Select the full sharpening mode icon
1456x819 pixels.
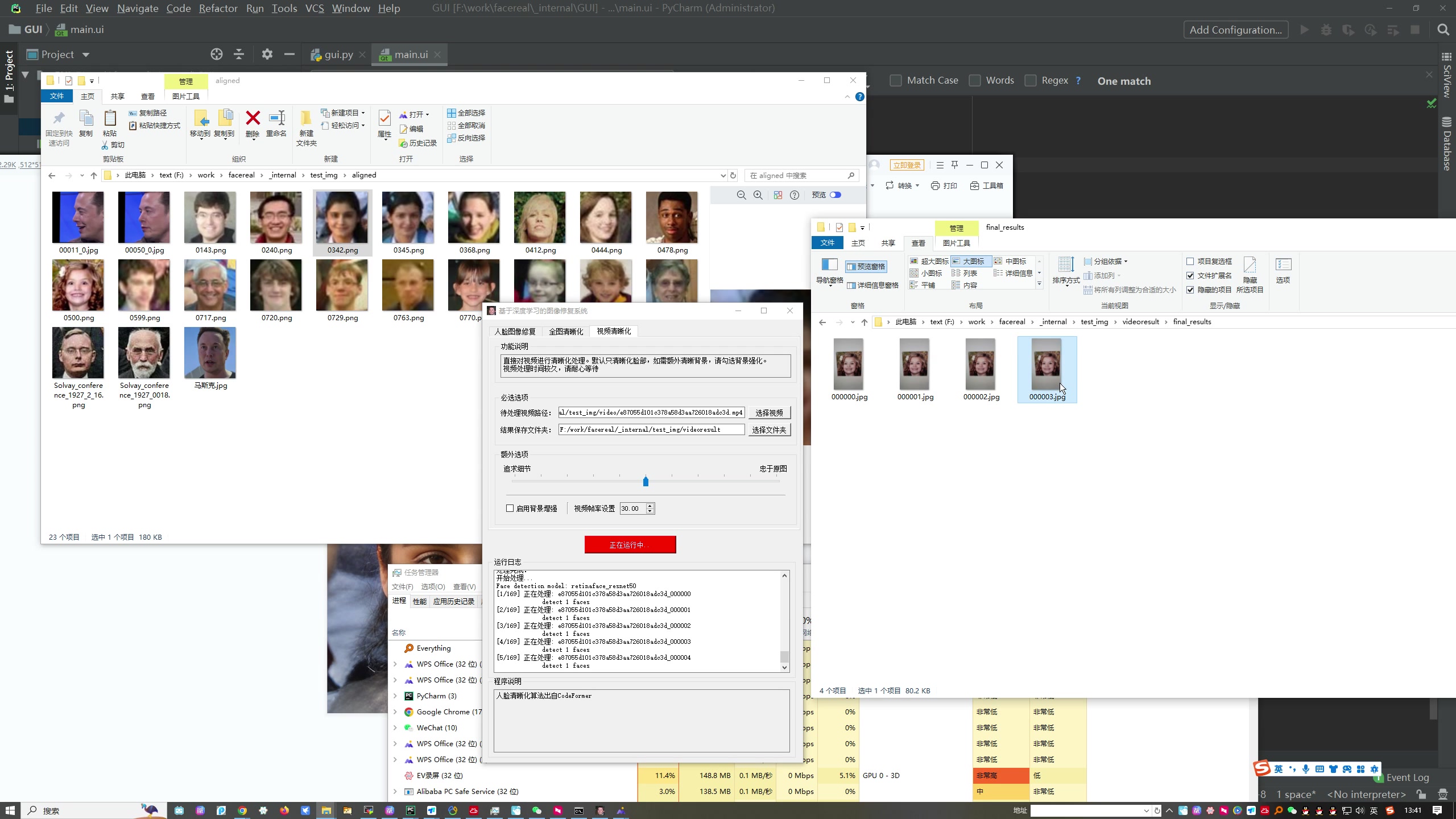point(565,330)
